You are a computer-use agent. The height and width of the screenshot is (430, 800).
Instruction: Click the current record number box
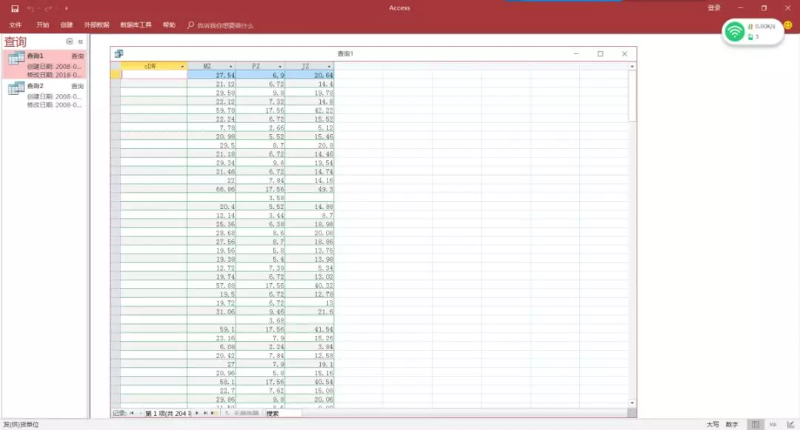click(168, 413)
